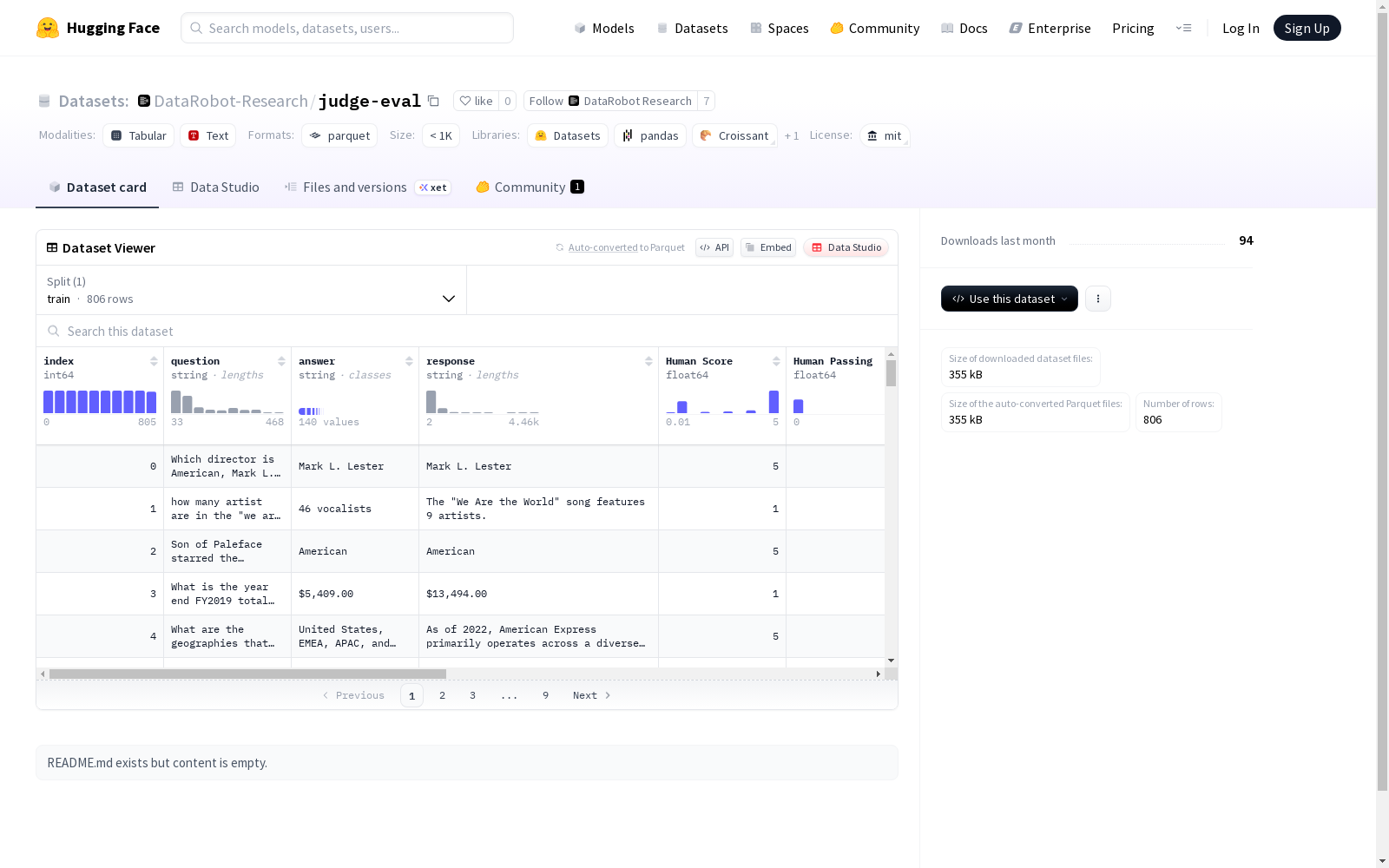Select the "Mark L. Lester" answer cell
This screenshot has height=868, width=1389.
[x=355, y=467]
